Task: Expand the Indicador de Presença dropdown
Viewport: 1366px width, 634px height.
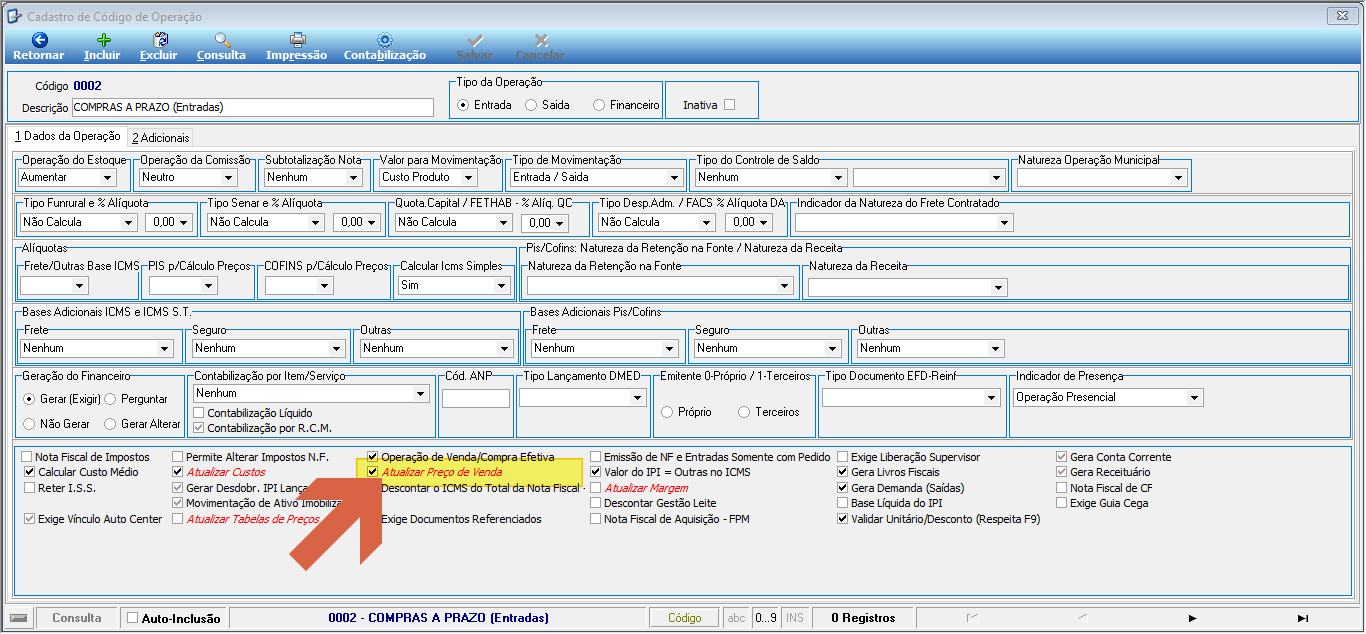Action: 1194,398
